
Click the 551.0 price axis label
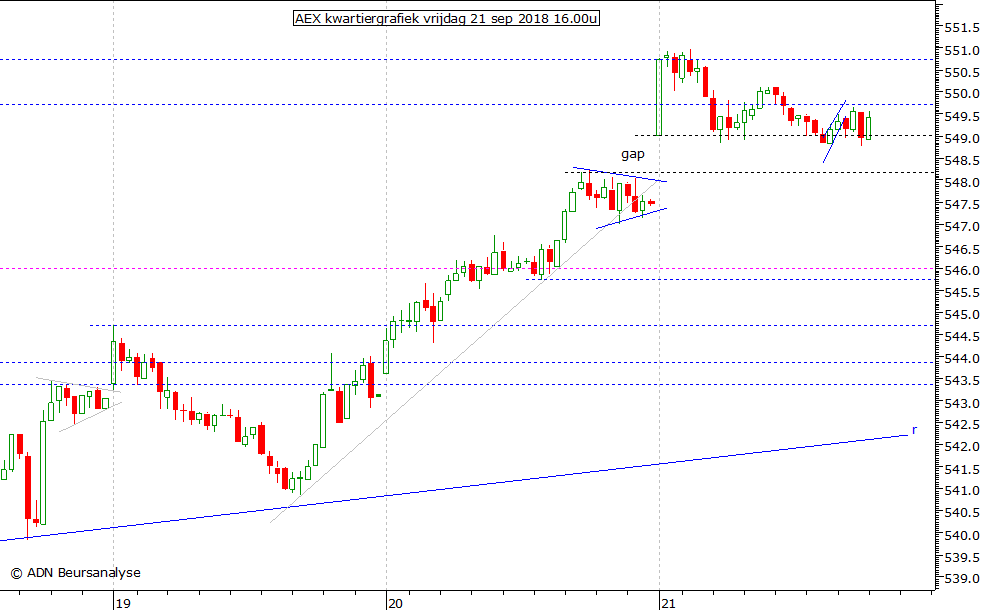click(962, 51)
